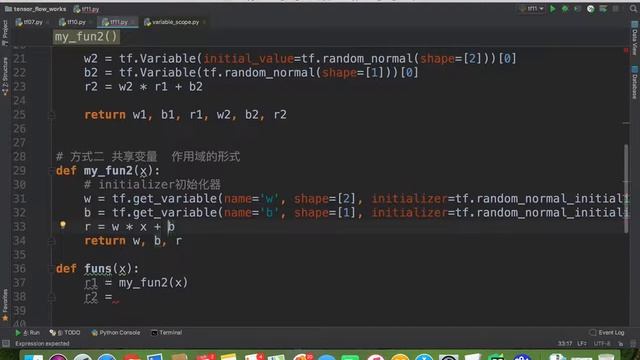Click tensor_flow_works folder in navigation bar
Image resolution: width=640 pixels, height=360 pixels.
[x=36, y=9]
